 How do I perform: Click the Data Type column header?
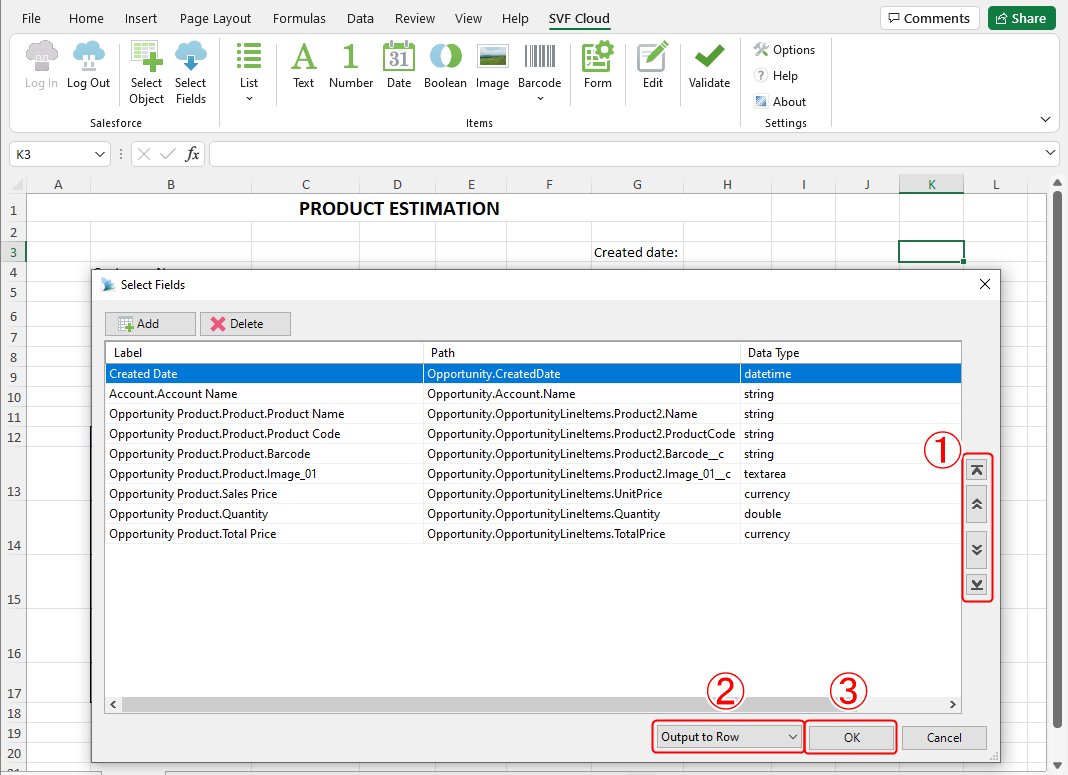pos(851,353)
